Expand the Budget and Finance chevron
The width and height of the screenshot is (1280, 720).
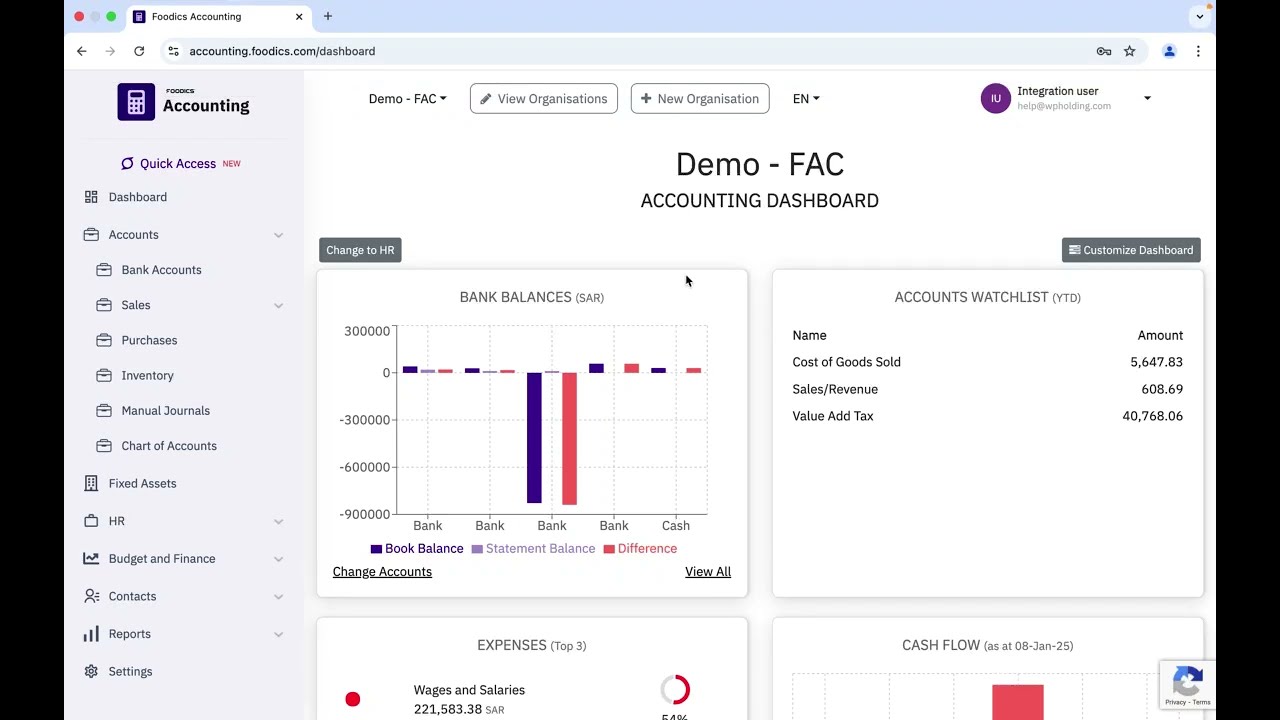pos(278,559)
